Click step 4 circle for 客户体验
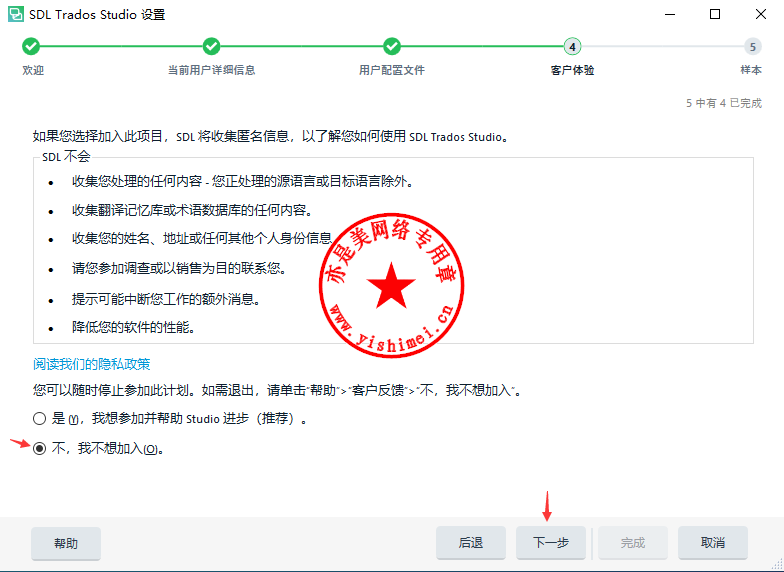The width and height of the screenshot is (784, 572). 572,47
